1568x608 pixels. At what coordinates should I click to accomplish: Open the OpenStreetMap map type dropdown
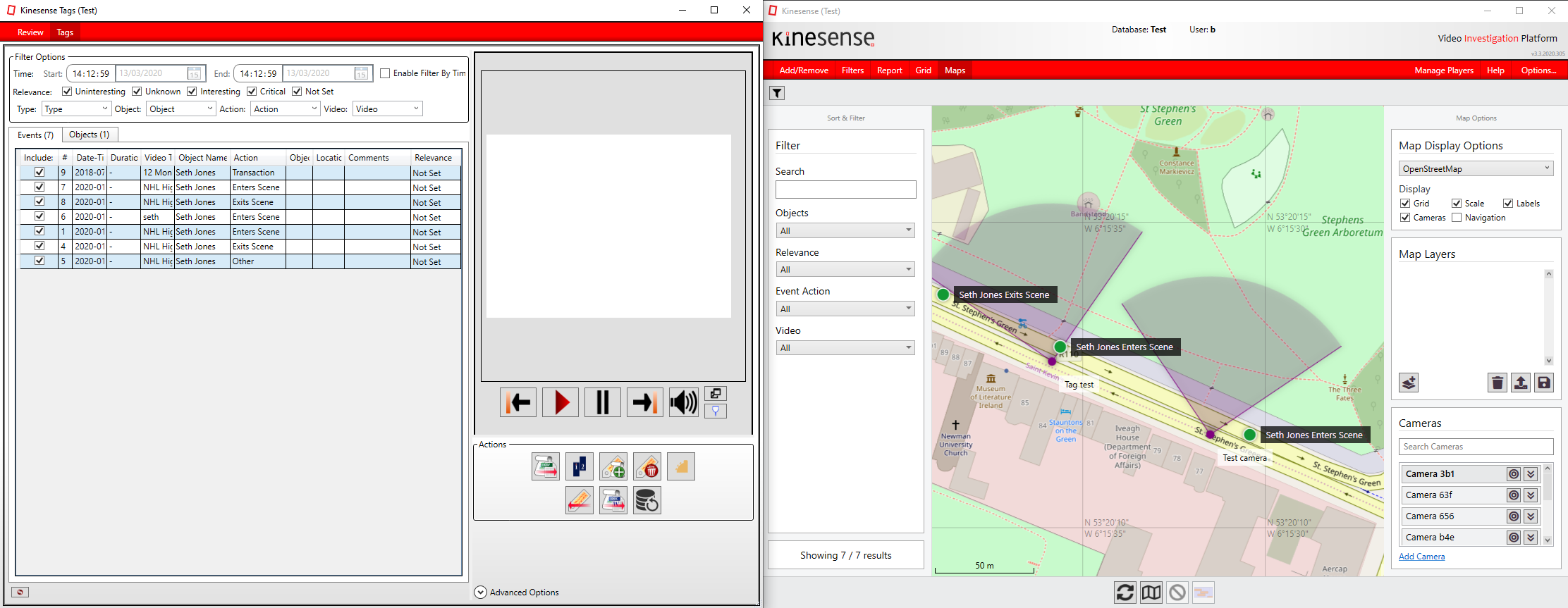pos(1476,169)
